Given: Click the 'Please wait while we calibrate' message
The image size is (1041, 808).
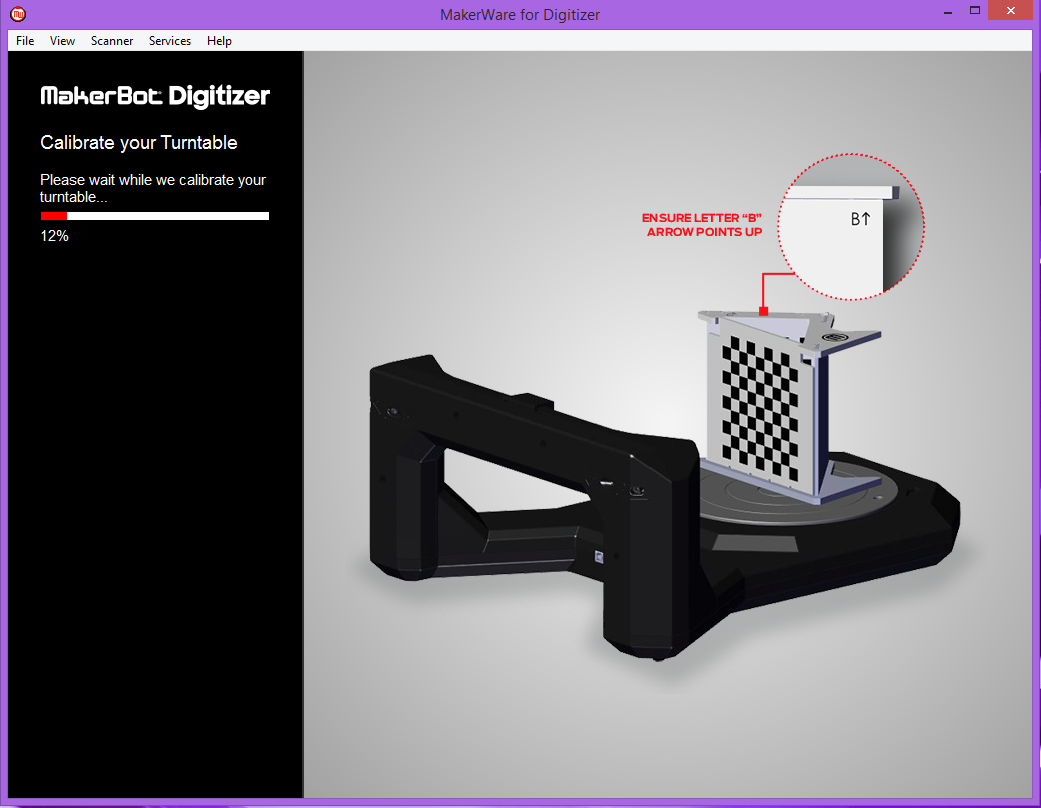Looking at the screenshot, I should point(153,189).
